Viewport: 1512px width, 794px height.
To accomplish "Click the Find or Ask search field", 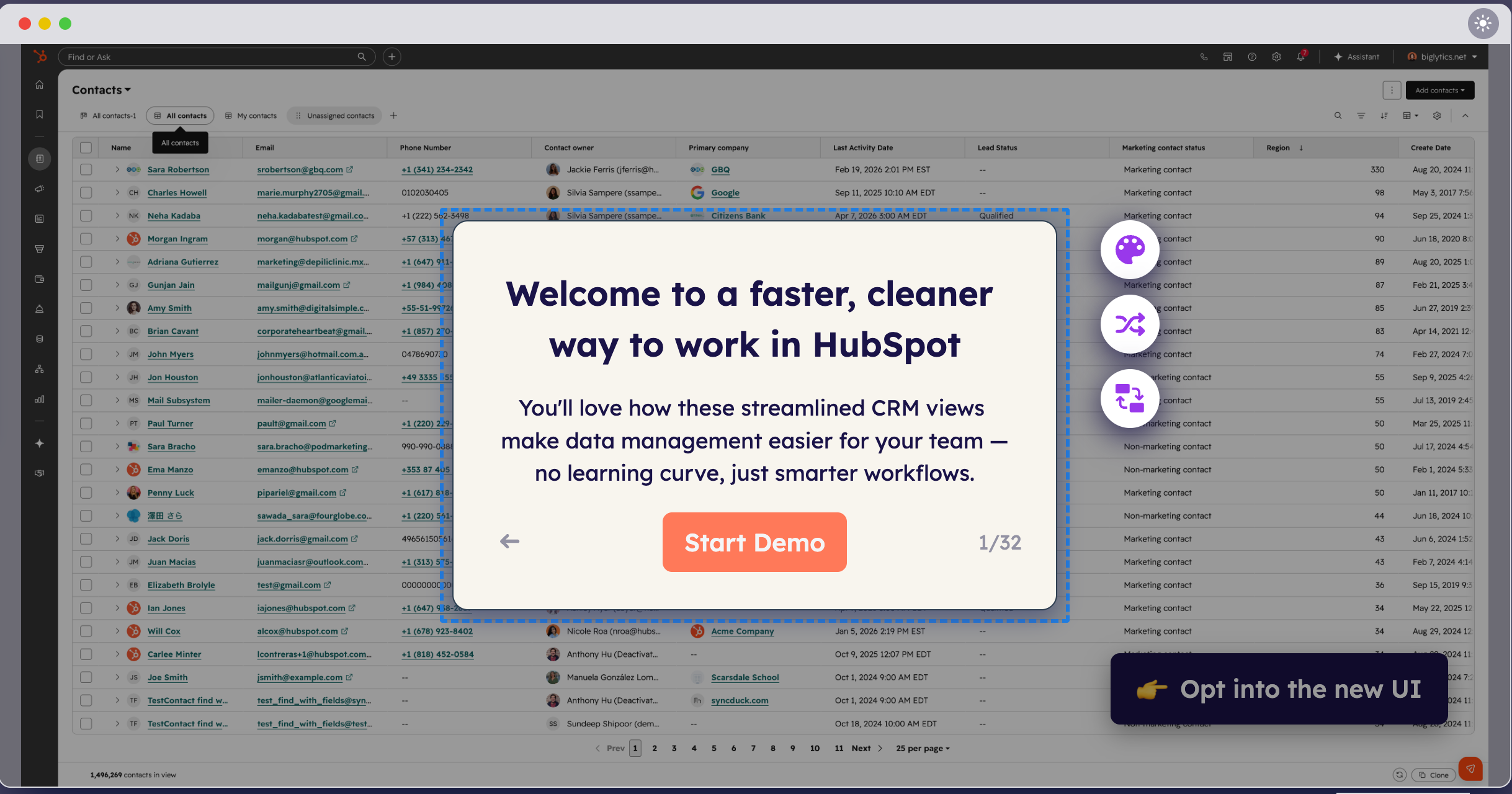I will point(217,56).
